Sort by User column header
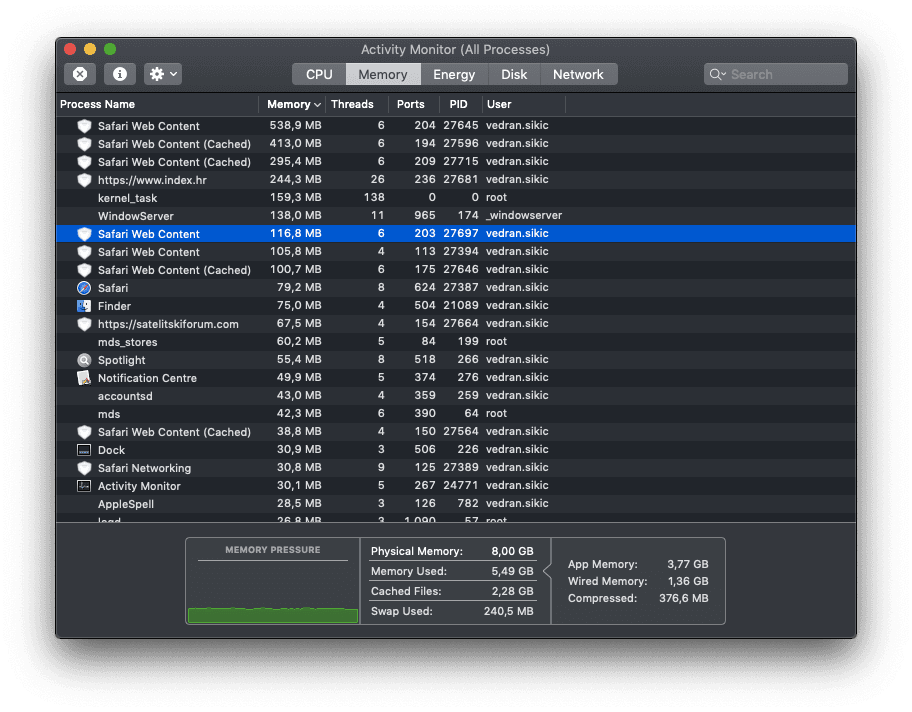This screenshot has width=912, height=712. [x=499, y=104]
